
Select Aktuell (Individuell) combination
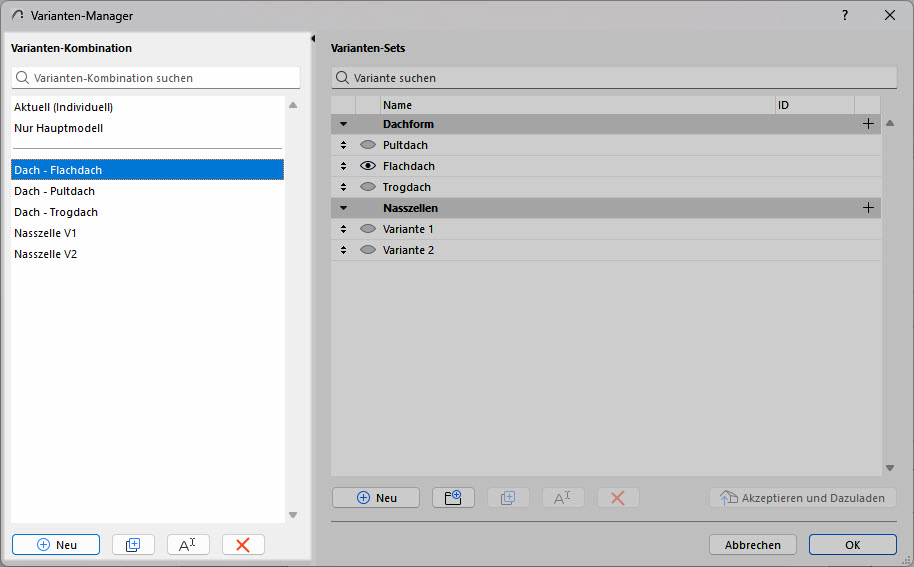coord(147,107)
